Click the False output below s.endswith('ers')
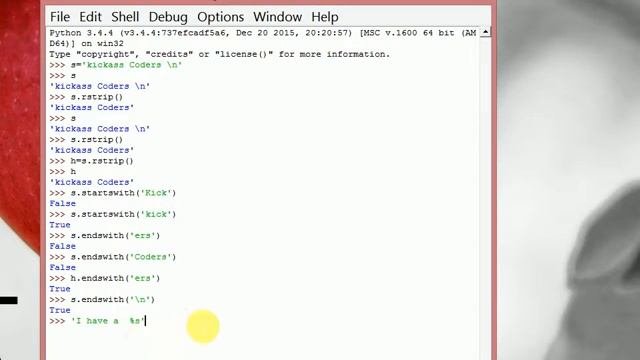640x360 pixels. 62,246
